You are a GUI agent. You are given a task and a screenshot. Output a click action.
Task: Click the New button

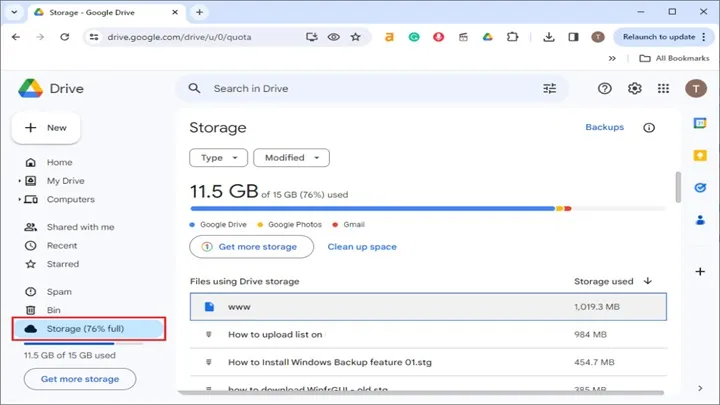tap(46, 128)
